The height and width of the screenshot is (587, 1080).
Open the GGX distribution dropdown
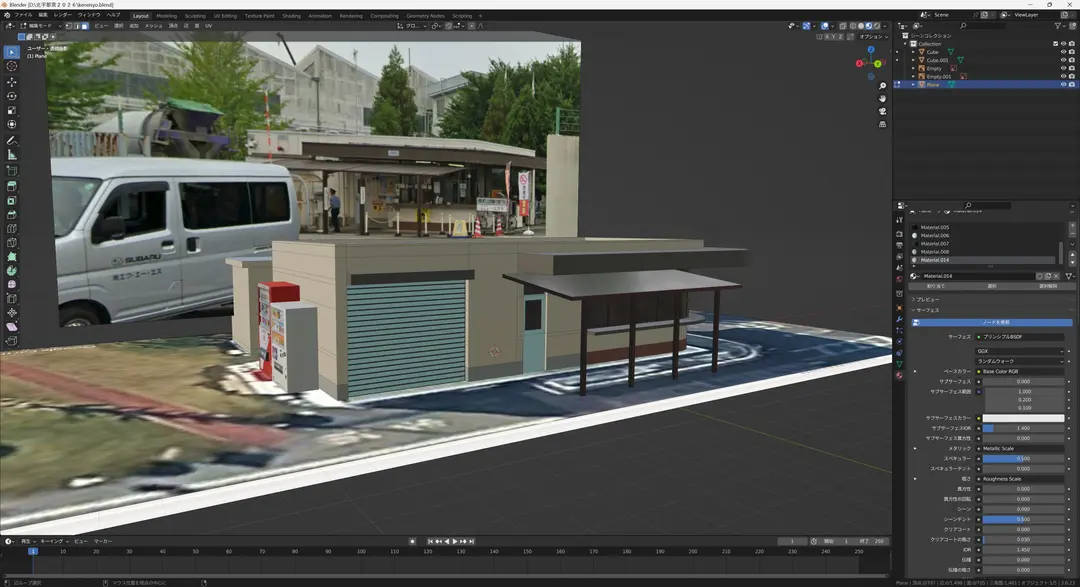[1020, 351]
